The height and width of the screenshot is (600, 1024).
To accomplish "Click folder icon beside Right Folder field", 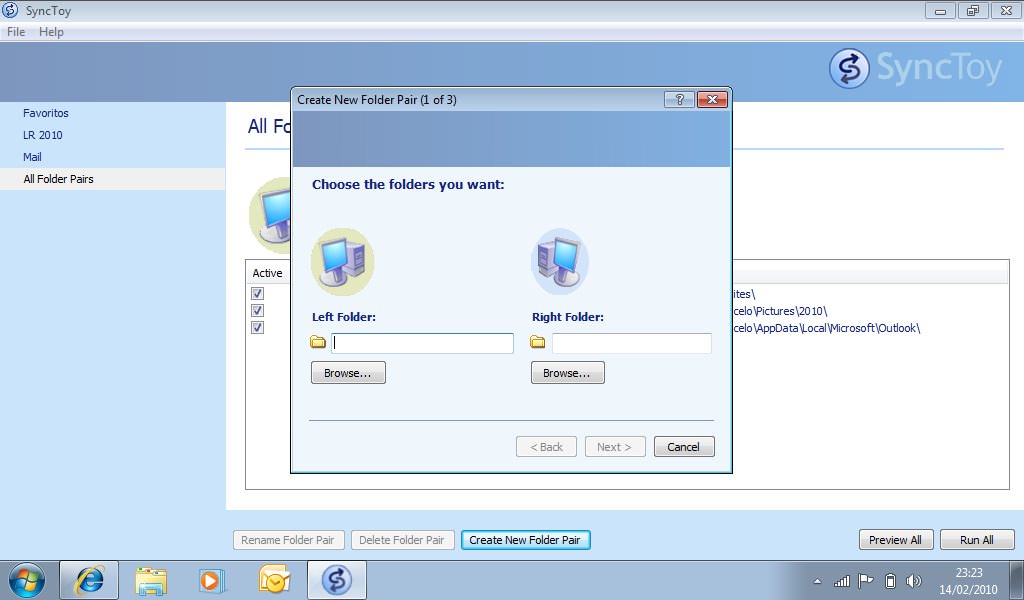I will (x=538, y=343).
